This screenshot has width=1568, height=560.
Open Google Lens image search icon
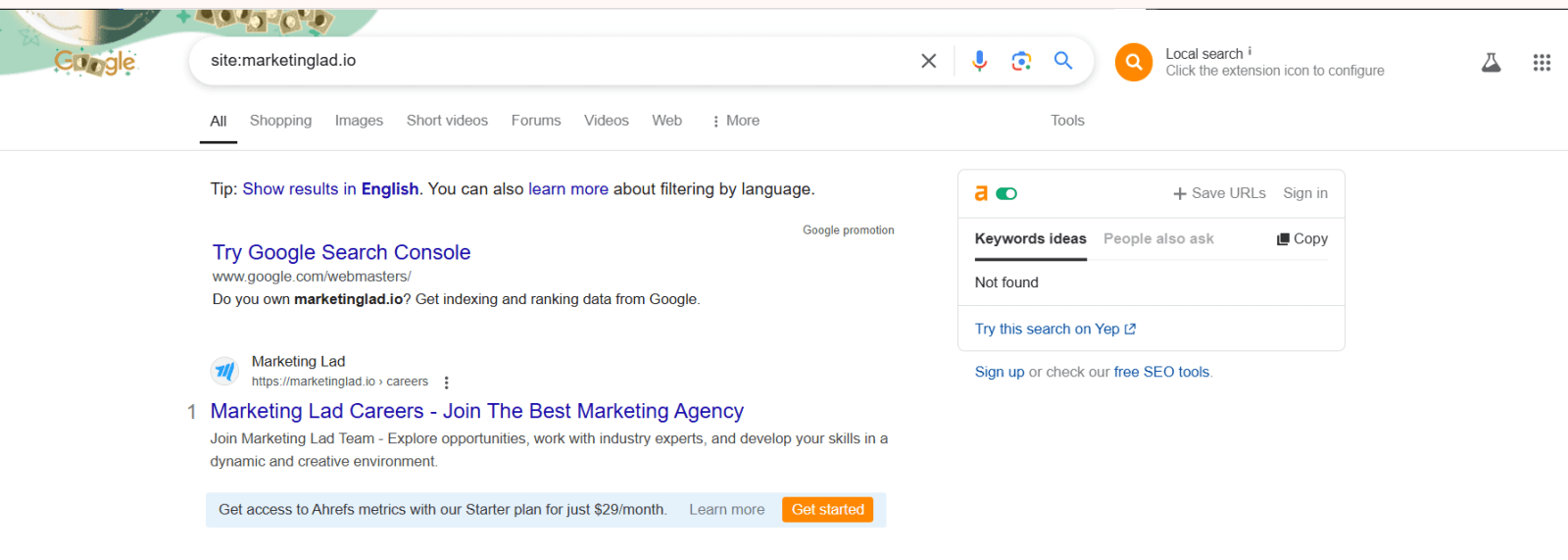1021,61
